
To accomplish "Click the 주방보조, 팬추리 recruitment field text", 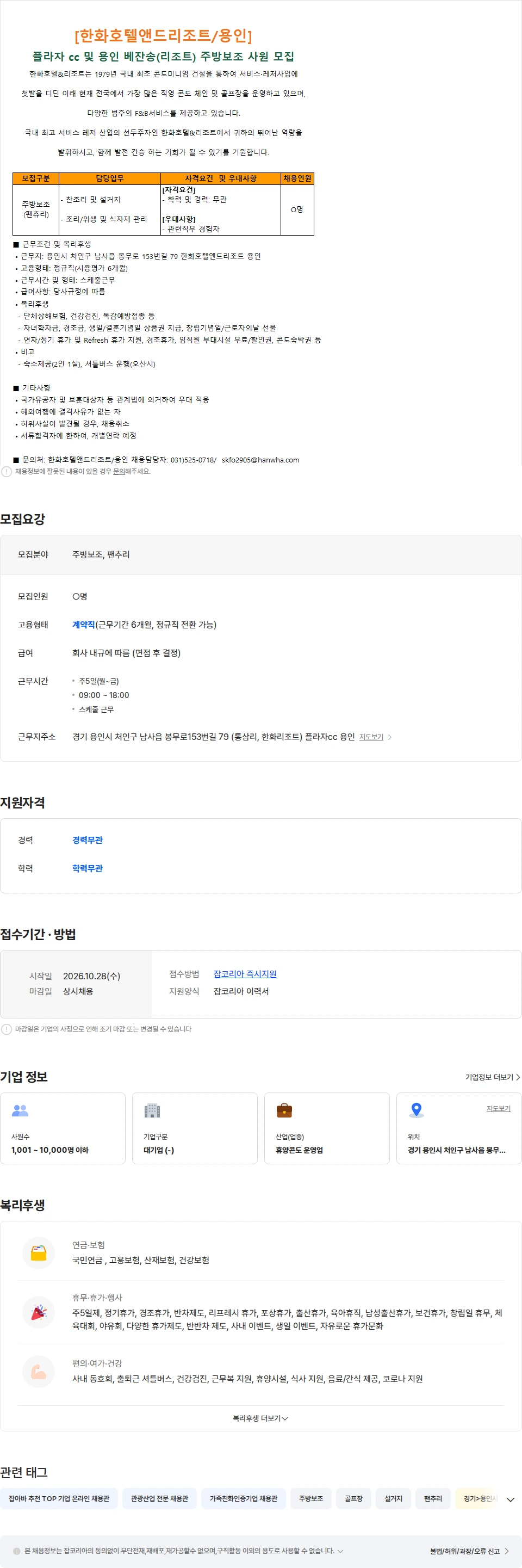I will [101, 554].
